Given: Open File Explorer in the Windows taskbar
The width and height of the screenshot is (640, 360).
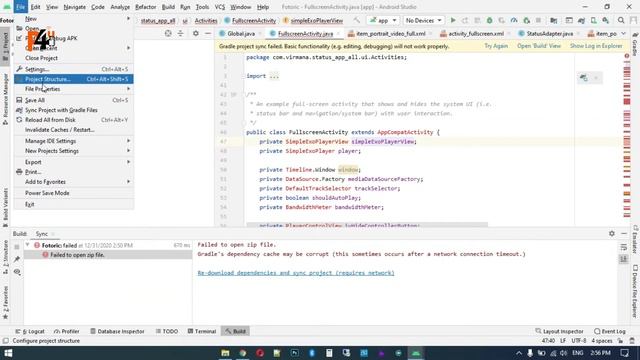Looking at the screenshot, I should pyautogui.click(x=225, y=353).
